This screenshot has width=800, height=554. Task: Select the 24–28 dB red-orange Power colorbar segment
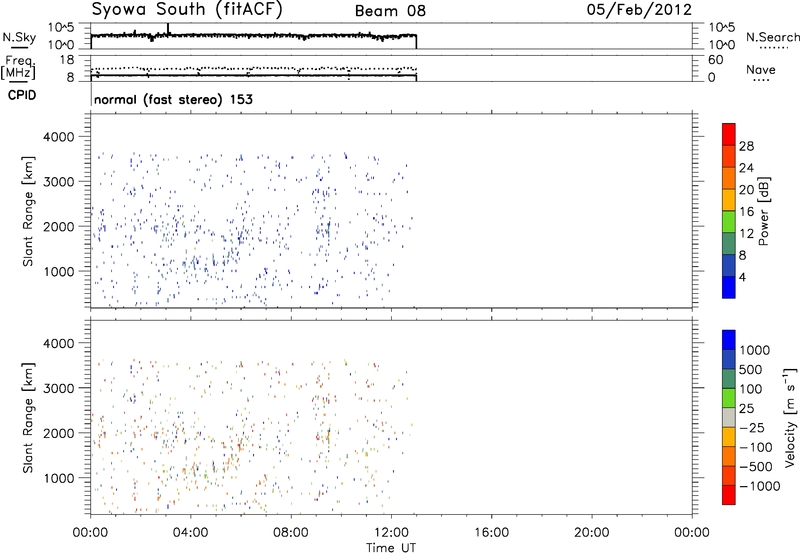pyautogui.click(x=729, y=156)
